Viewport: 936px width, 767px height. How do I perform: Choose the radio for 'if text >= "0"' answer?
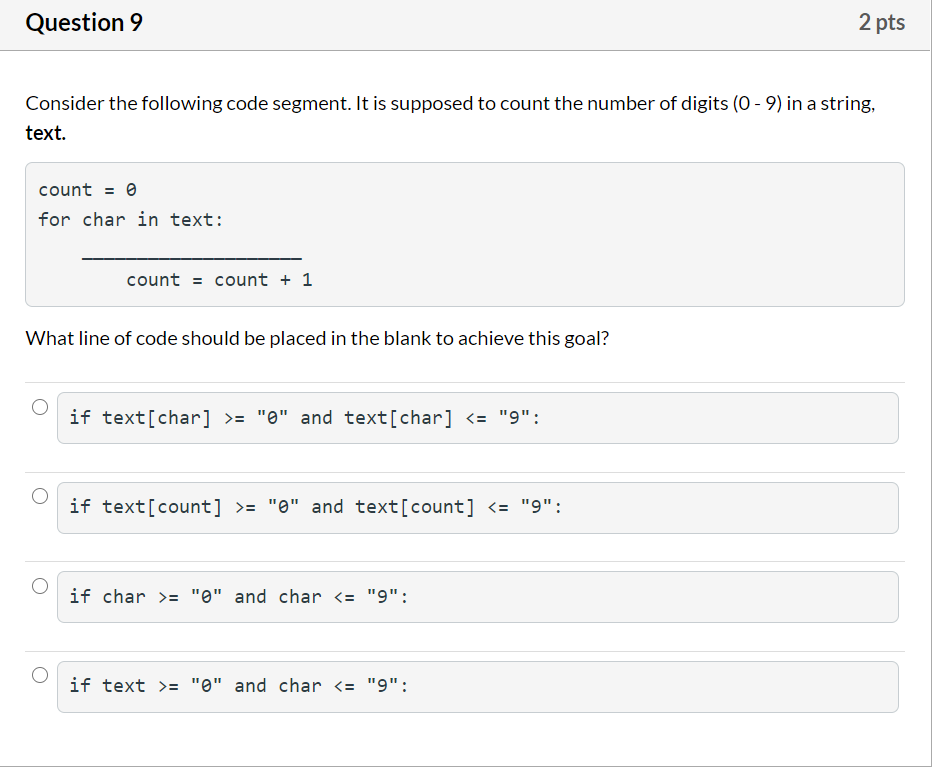40,675
